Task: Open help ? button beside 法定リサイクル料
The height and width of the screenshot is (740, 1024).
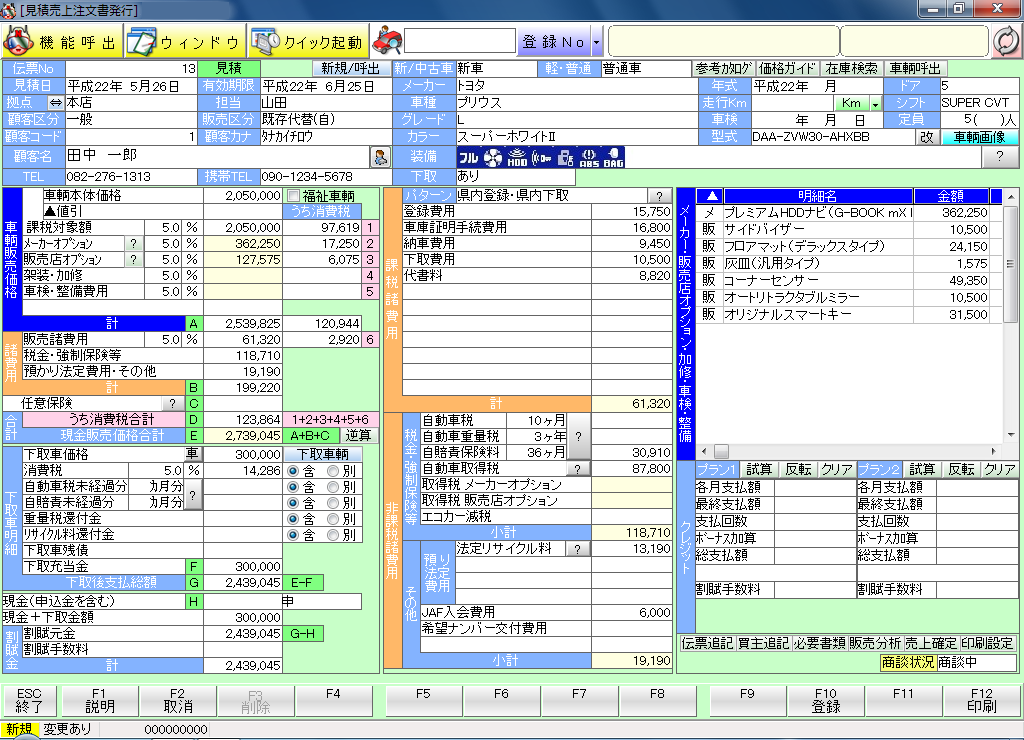Action: pos(577,549)
